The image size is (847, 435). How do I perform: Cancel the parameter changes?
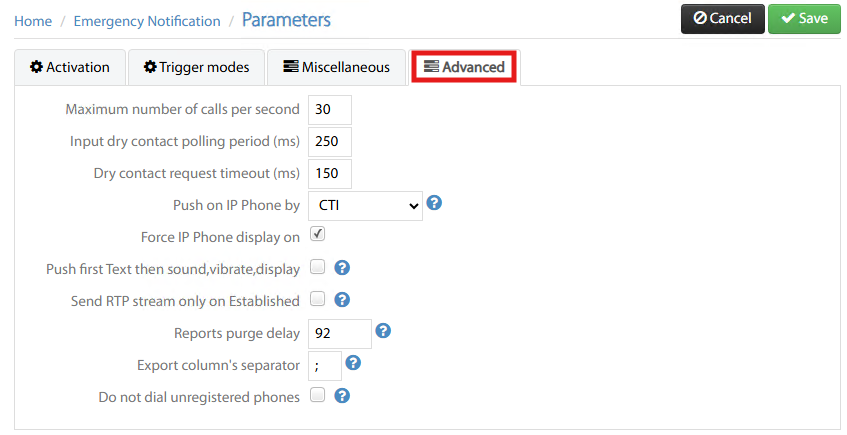pos(723,18)
